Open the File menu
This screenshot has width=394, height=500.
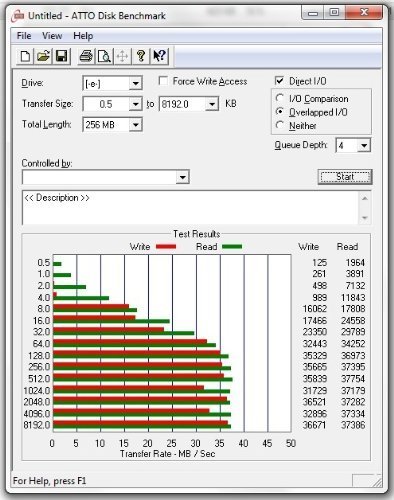(24, 36)
